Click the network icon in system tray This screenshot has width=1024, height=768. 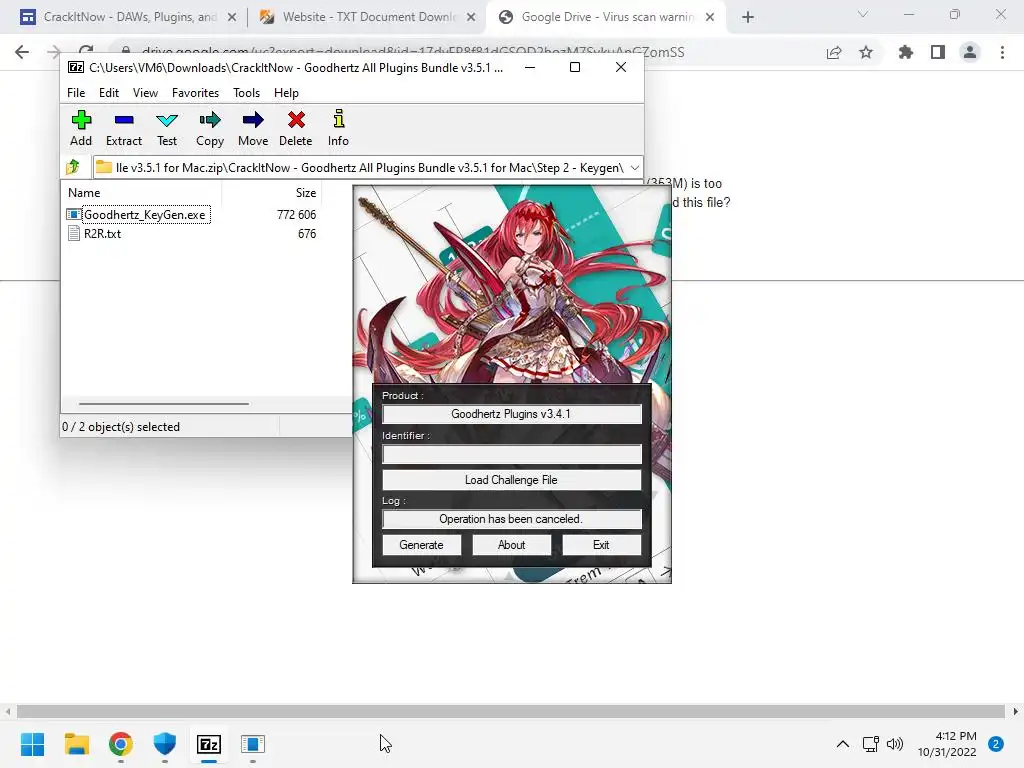point(871,744)
